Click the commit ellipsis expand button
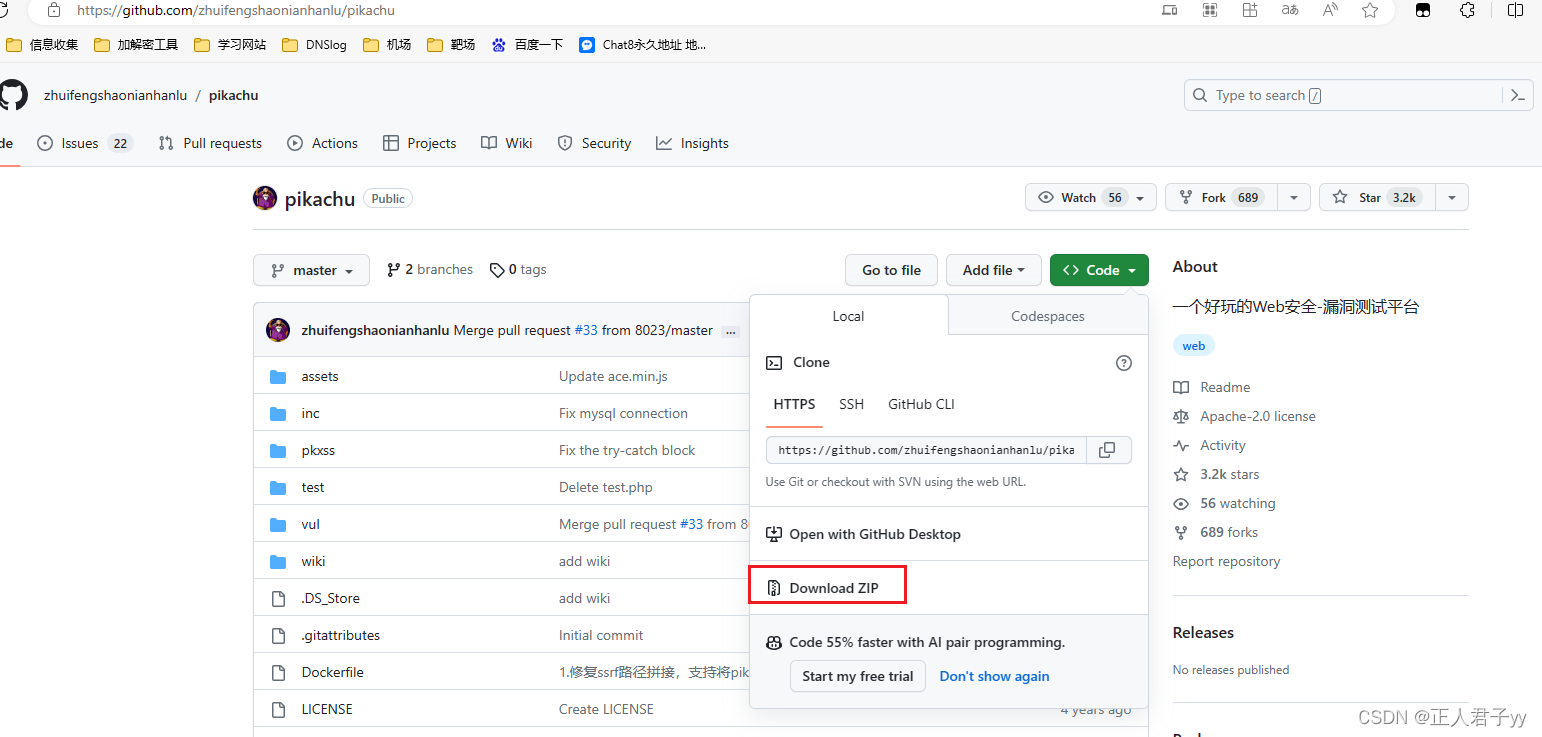Viewport: 1542px width, 737px height. pyautogui.click(x=731, y=331)
